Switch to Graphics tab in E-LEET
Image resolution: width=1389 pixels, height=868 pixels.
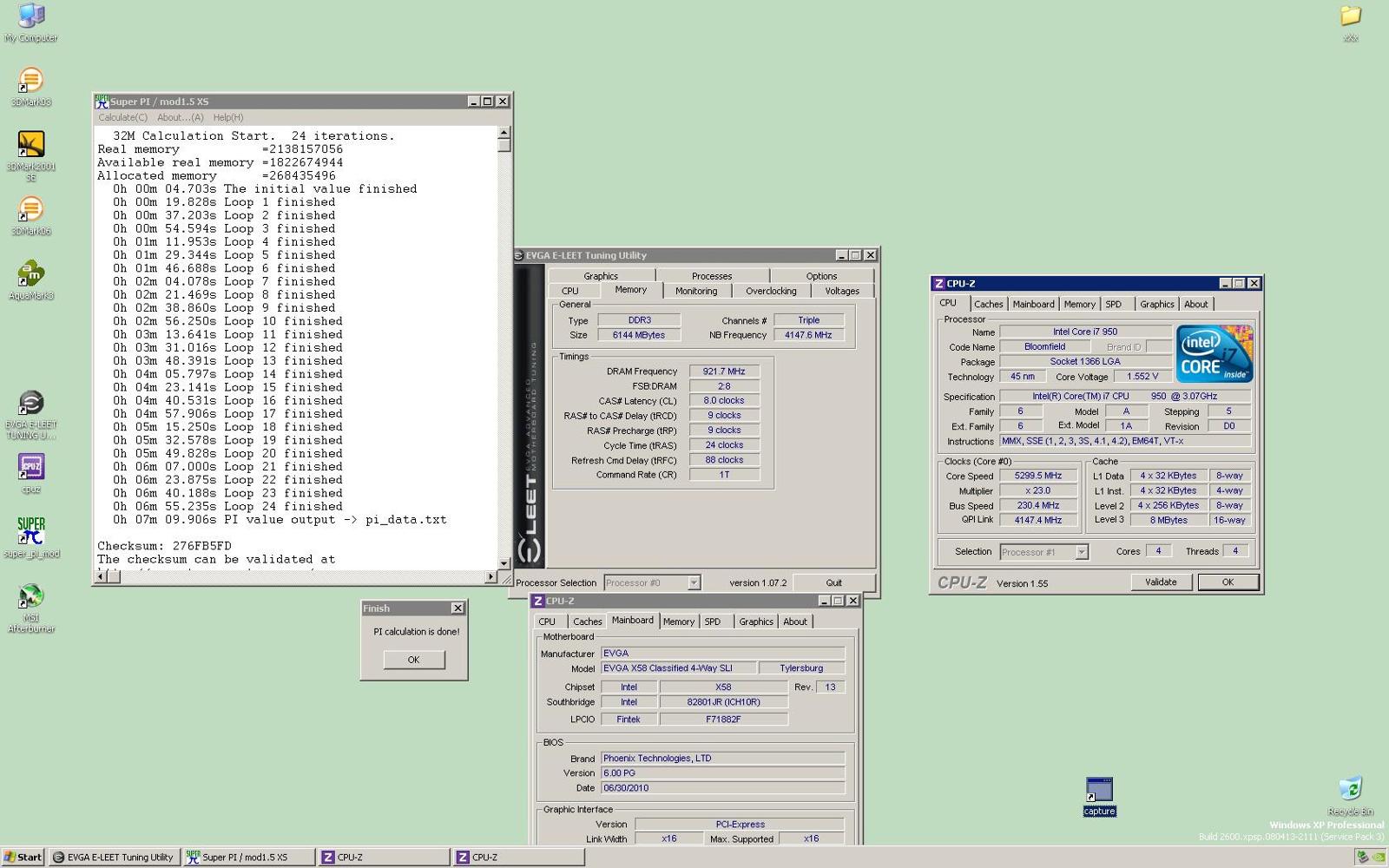click(x=601, y=276)
